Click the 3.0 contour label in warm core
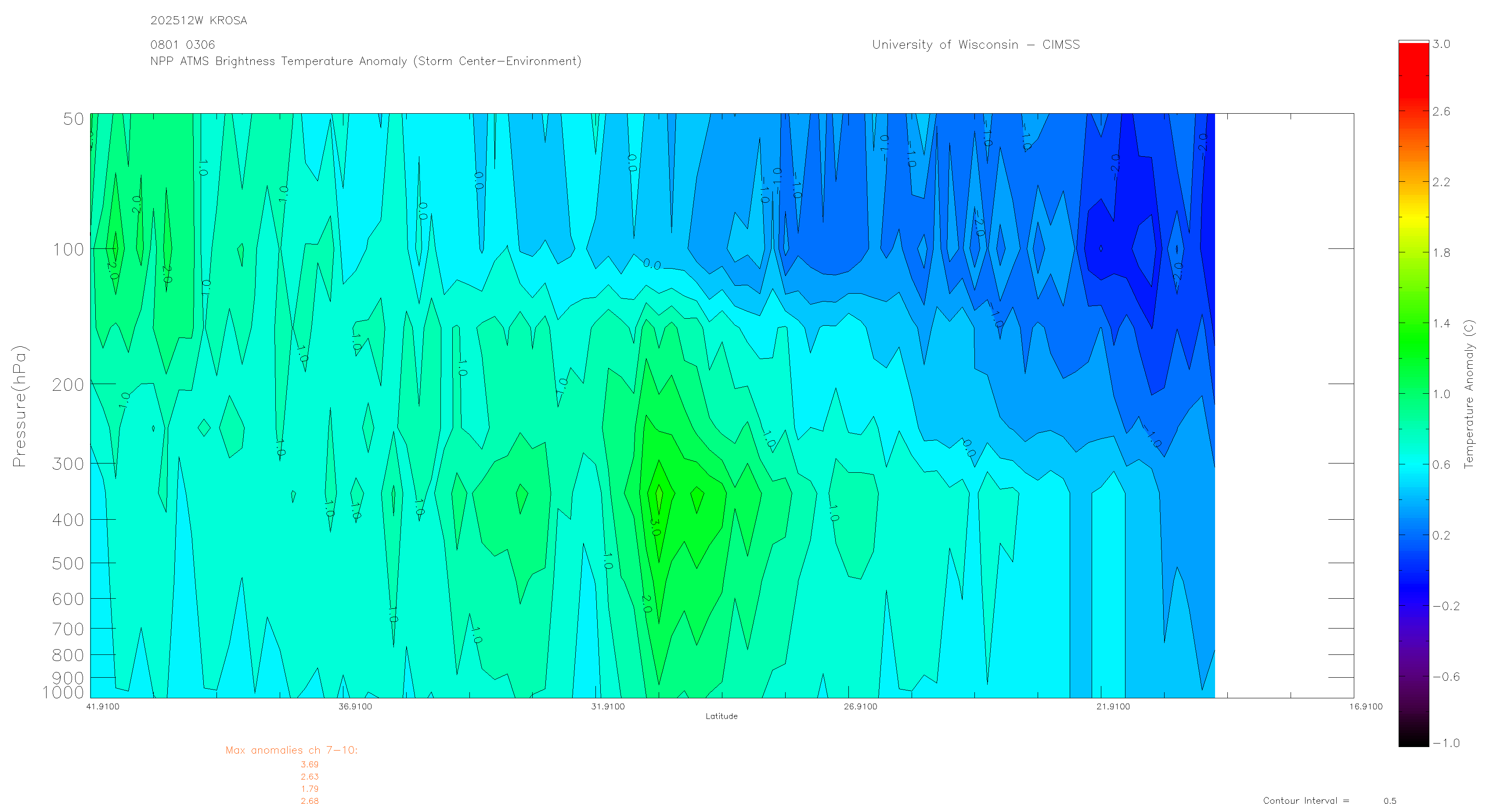The width and height of the screenshot is (1504, 812). [655, 527]
